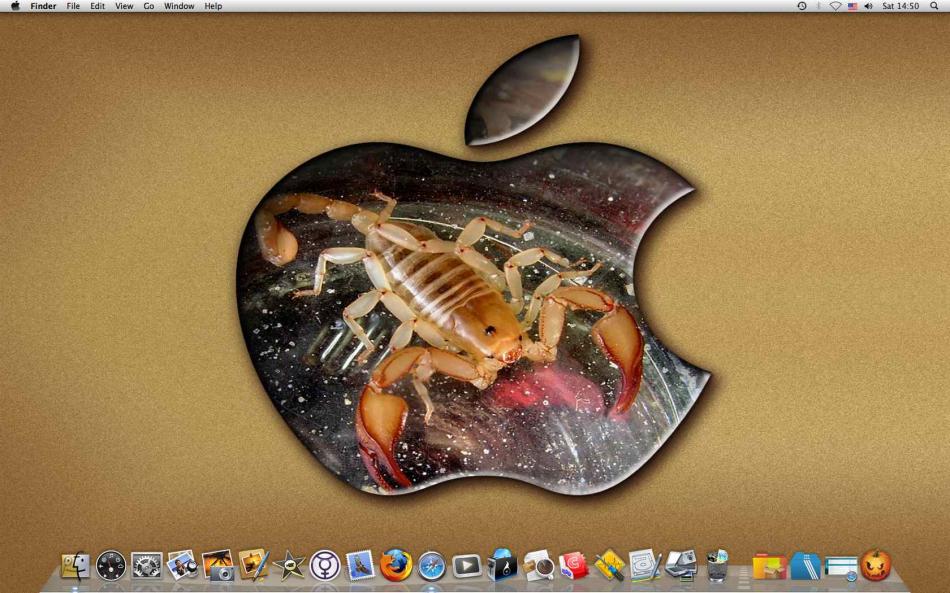Viewport: 950px width, 593px height.
Task: Launch Preview app with photos and loupe icon
Action: (182, 565)
